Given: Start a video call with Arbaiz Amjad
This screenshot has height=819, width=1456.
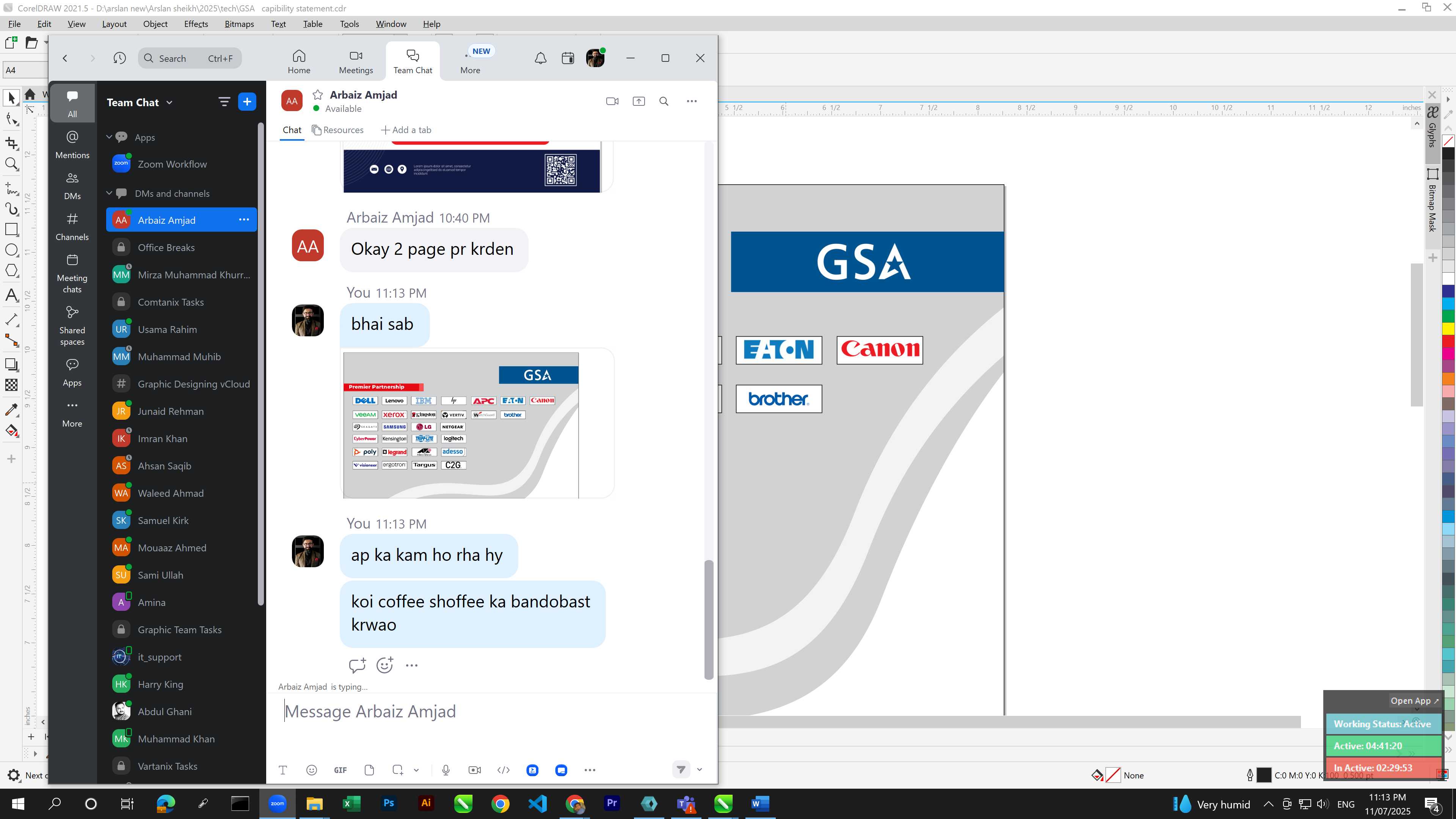Looking at the screenshot, I should tap(612, 101).
